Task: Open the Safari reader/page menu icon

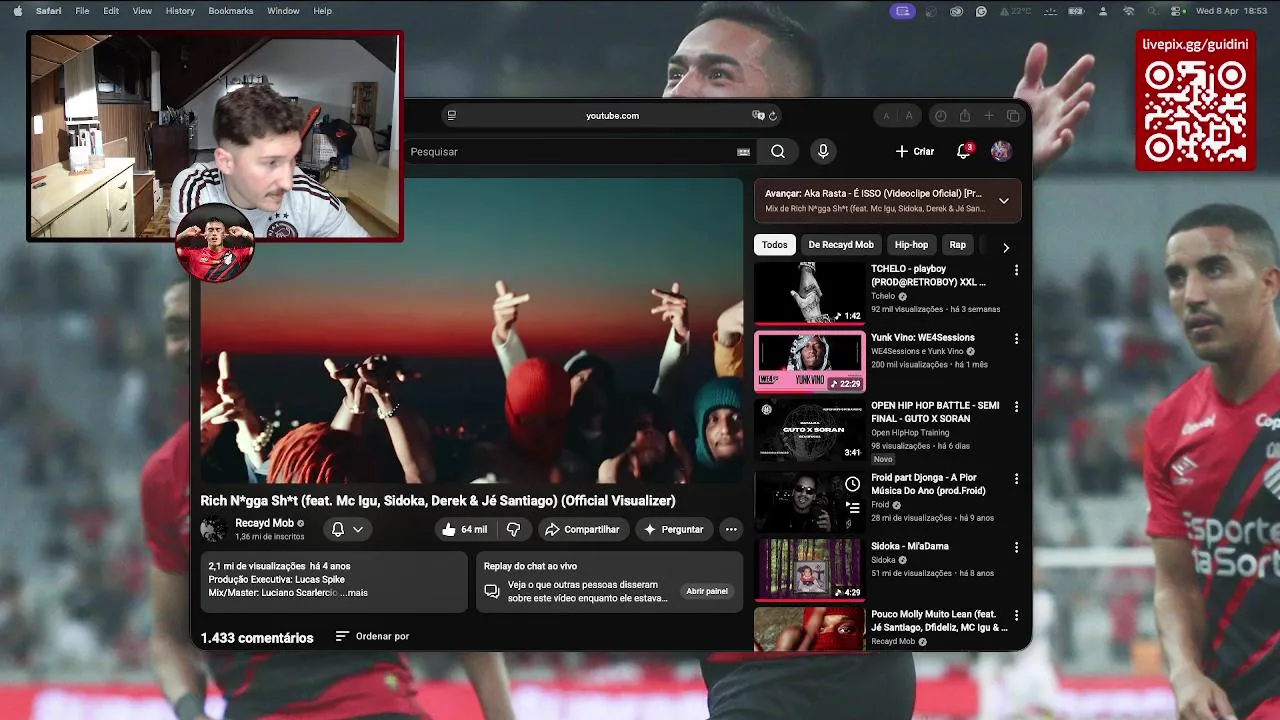Action: 452,116
